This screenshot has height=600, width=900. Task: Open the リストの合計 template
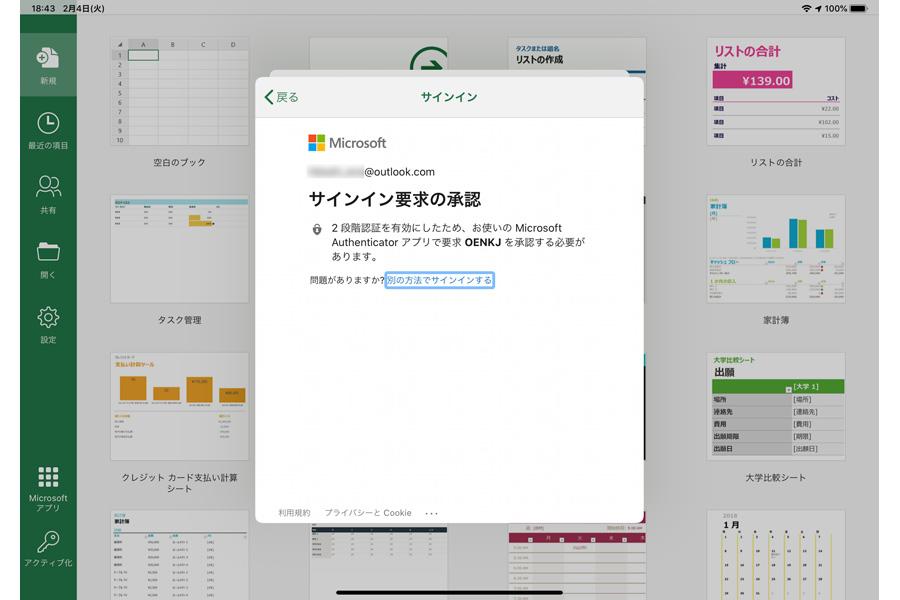[776, 92]
